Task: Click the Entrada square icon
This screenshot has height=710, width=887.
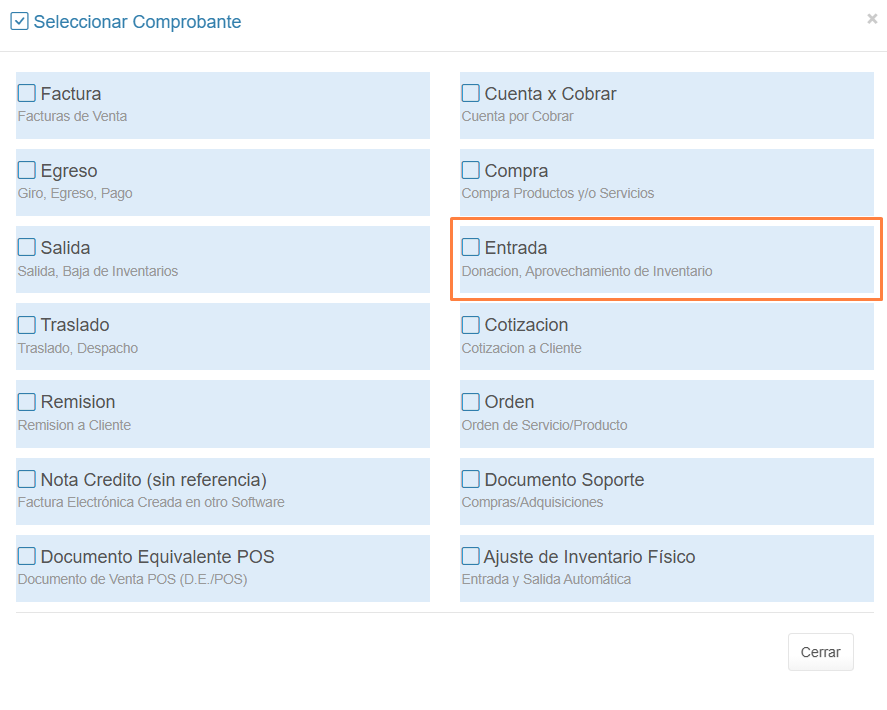Action: click(x=471, y=247)
